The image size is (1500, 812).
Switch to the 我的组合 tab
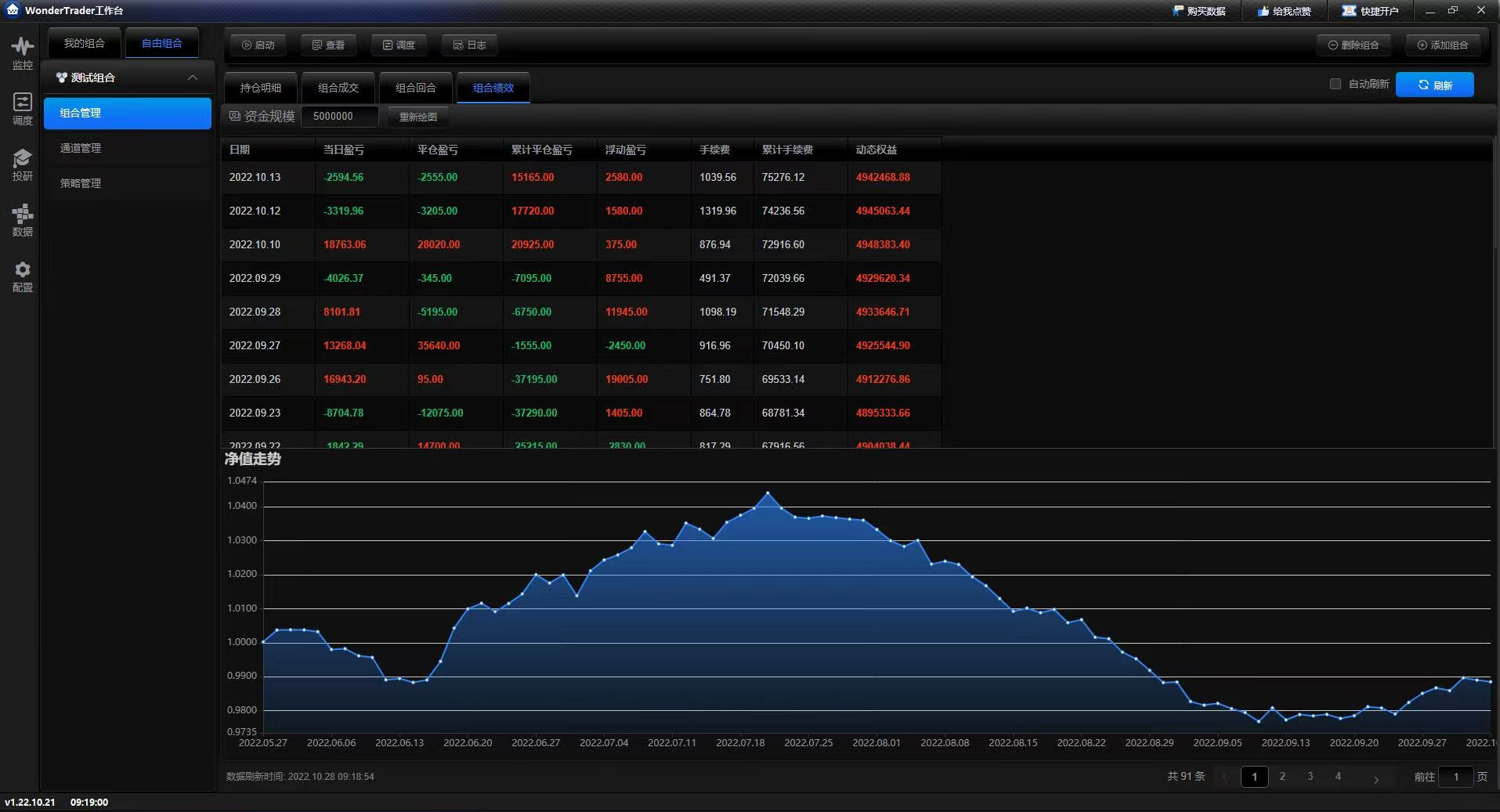tap(84, 42)
